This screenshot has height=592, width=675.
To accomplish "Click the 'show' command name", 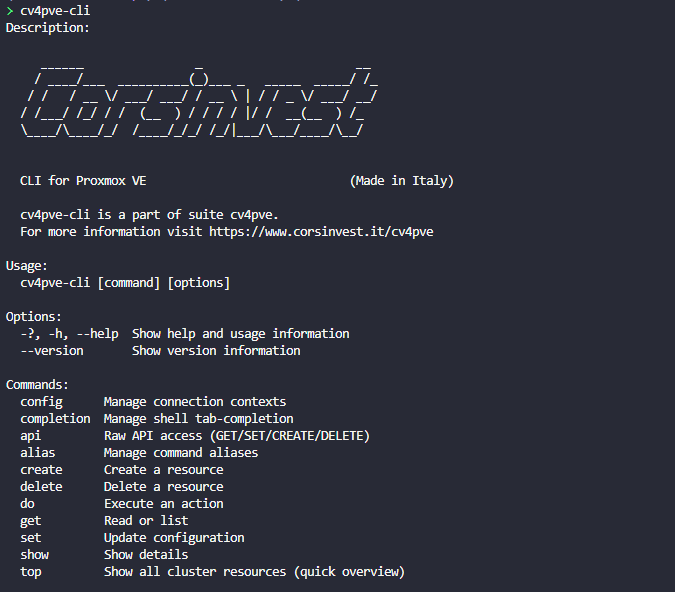I will [x=34, y=555].
